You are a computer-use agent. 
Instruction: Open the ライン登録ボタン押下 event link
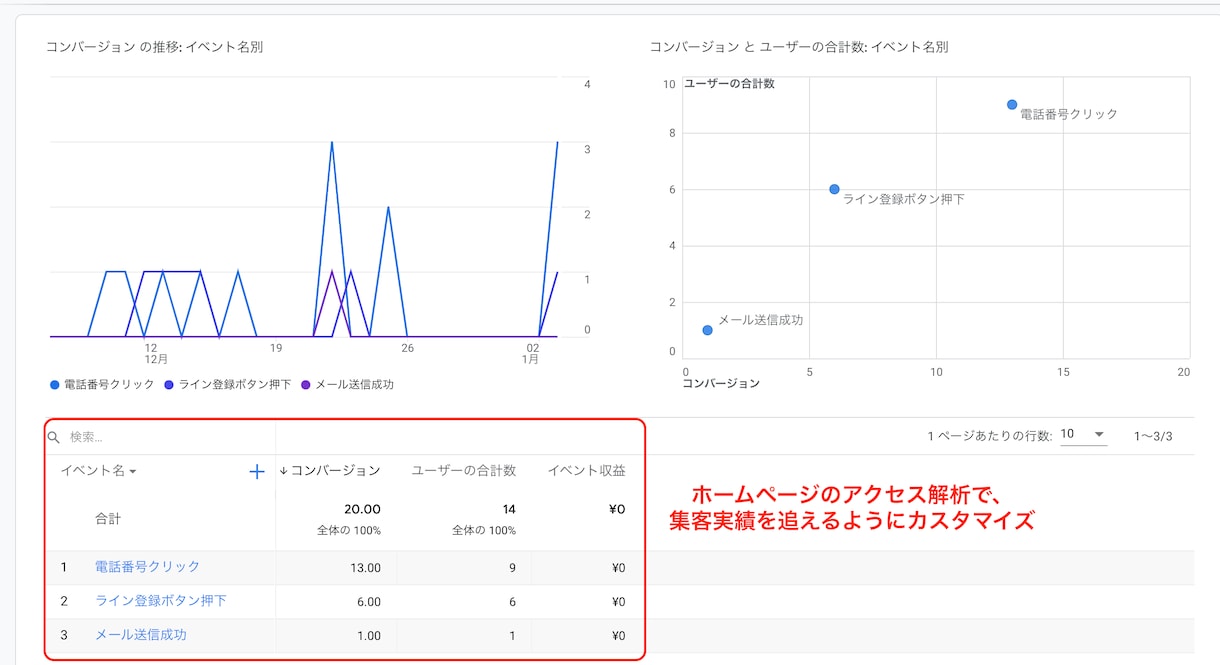(160, 601)
